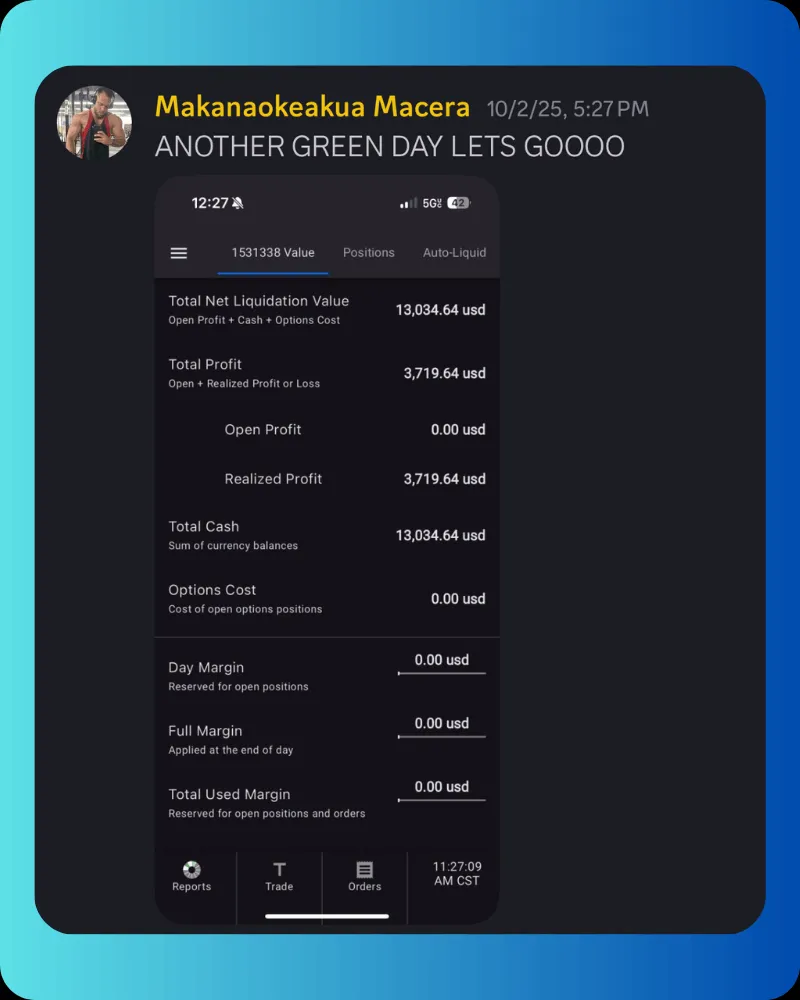Open the Reports pie-chart icon
Viewport: 800px width, 1000px height.
(191, 870)
